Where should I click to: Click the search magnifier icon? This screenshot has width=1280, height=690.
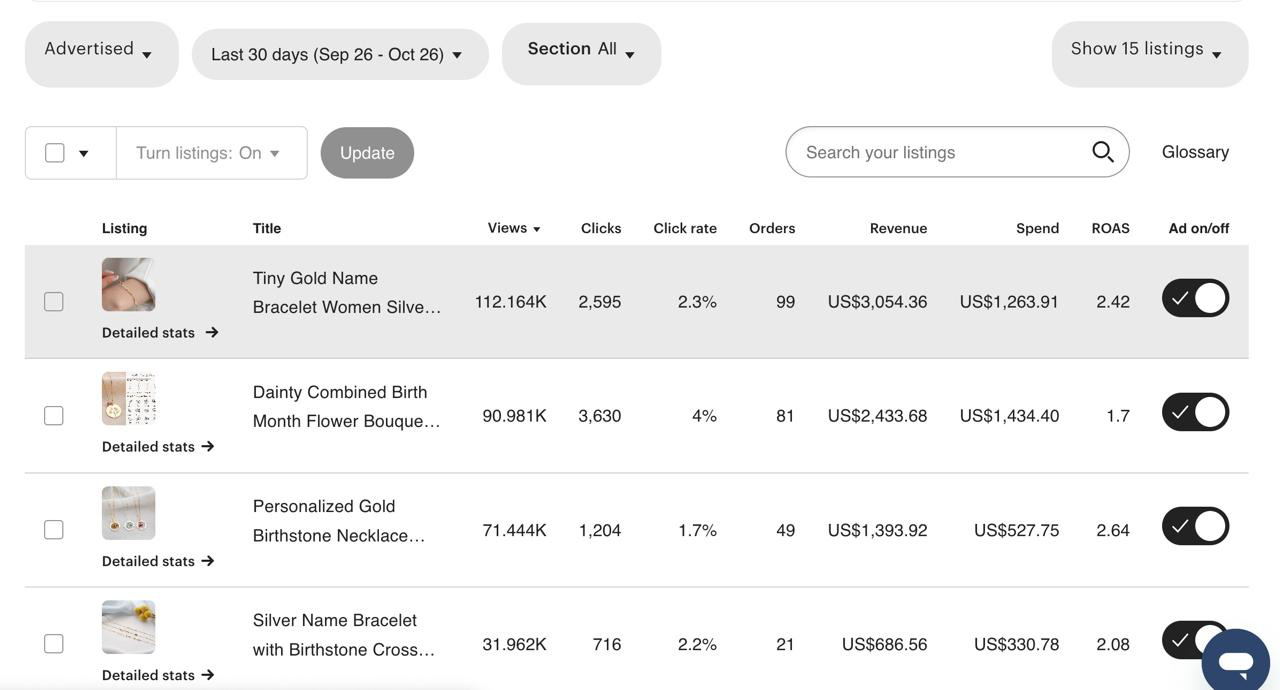click(1102, 152)
